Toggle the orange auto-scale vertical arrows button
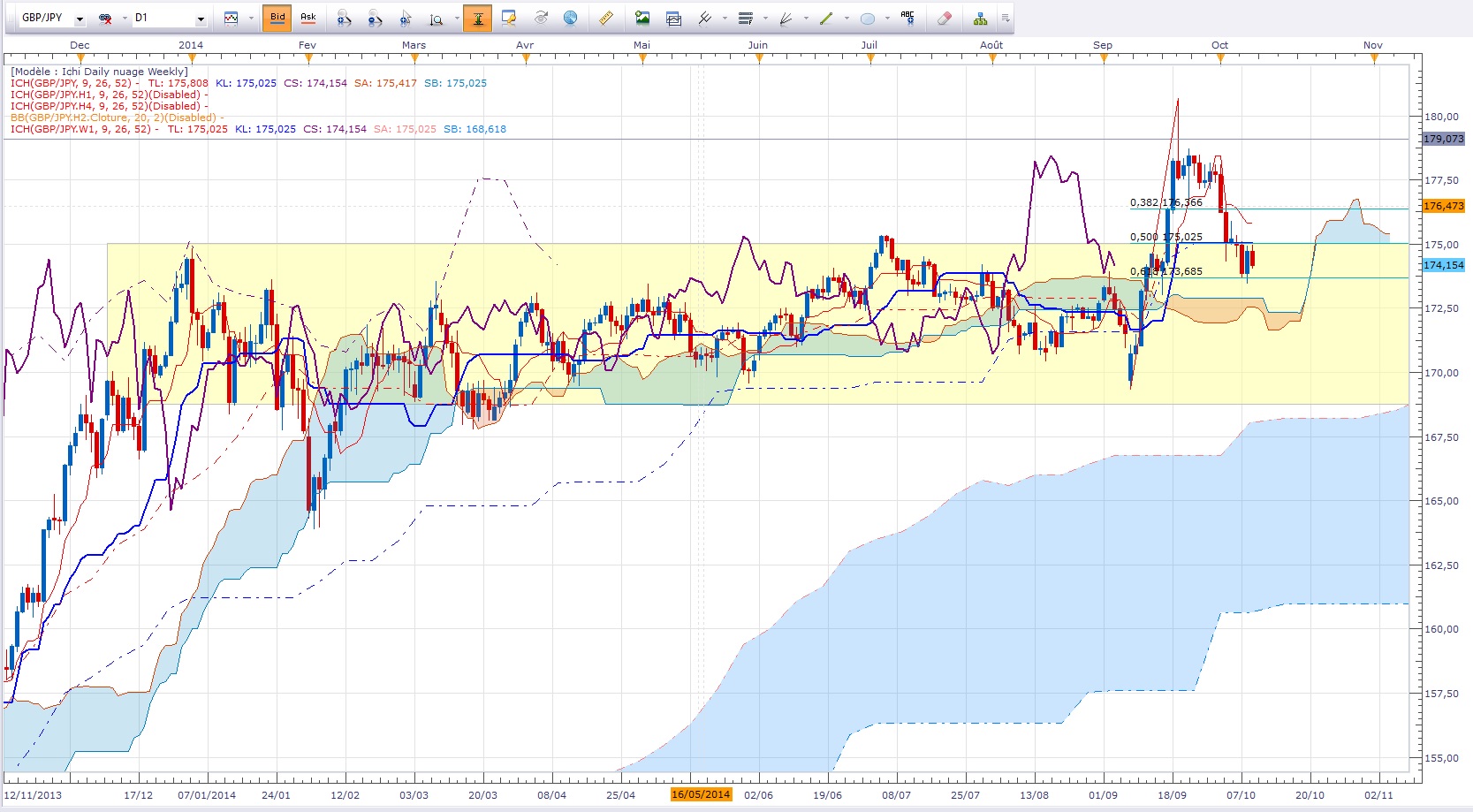 [478, 18]
